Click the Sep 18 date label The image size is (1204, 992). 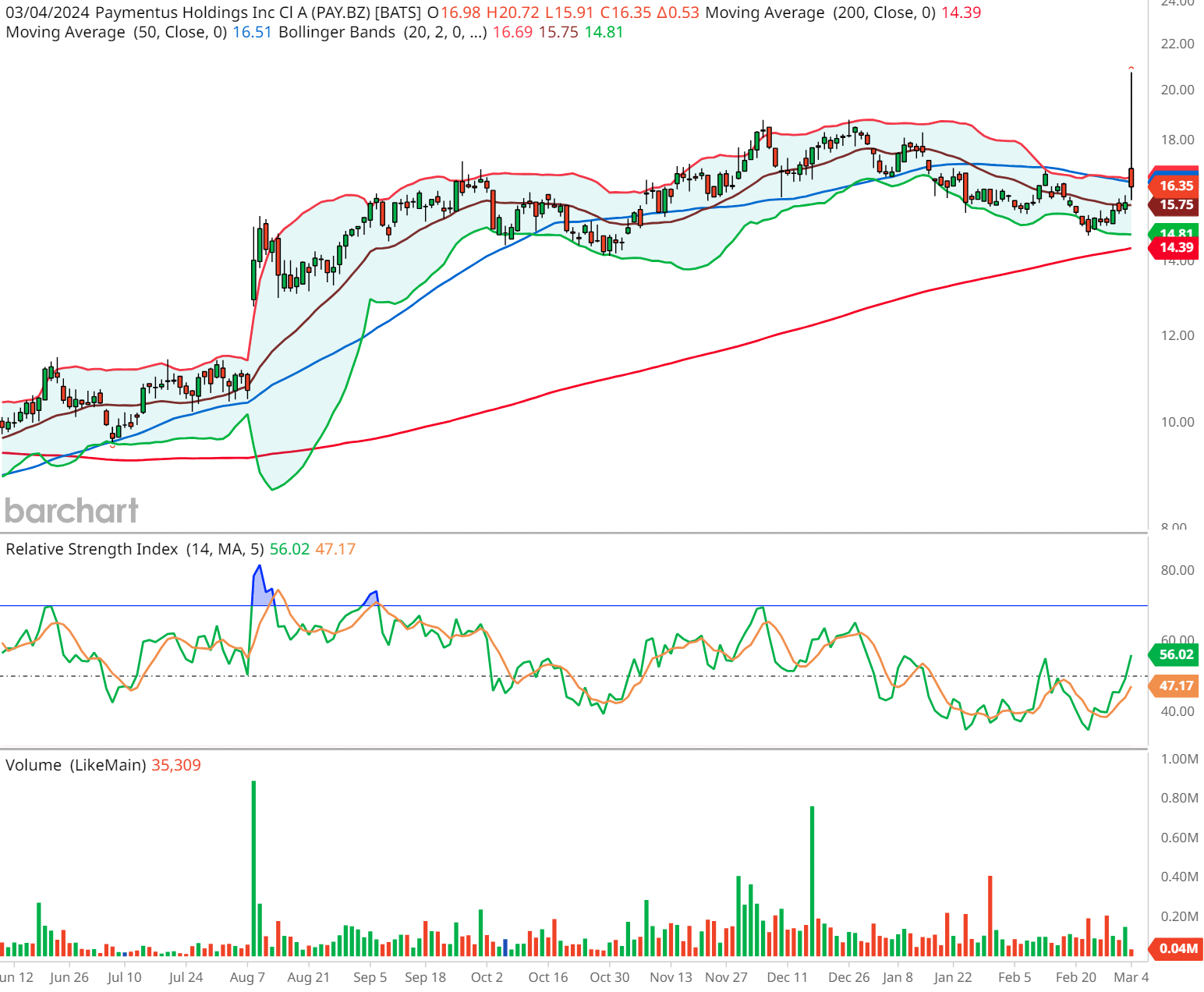(x=426, y=977)
